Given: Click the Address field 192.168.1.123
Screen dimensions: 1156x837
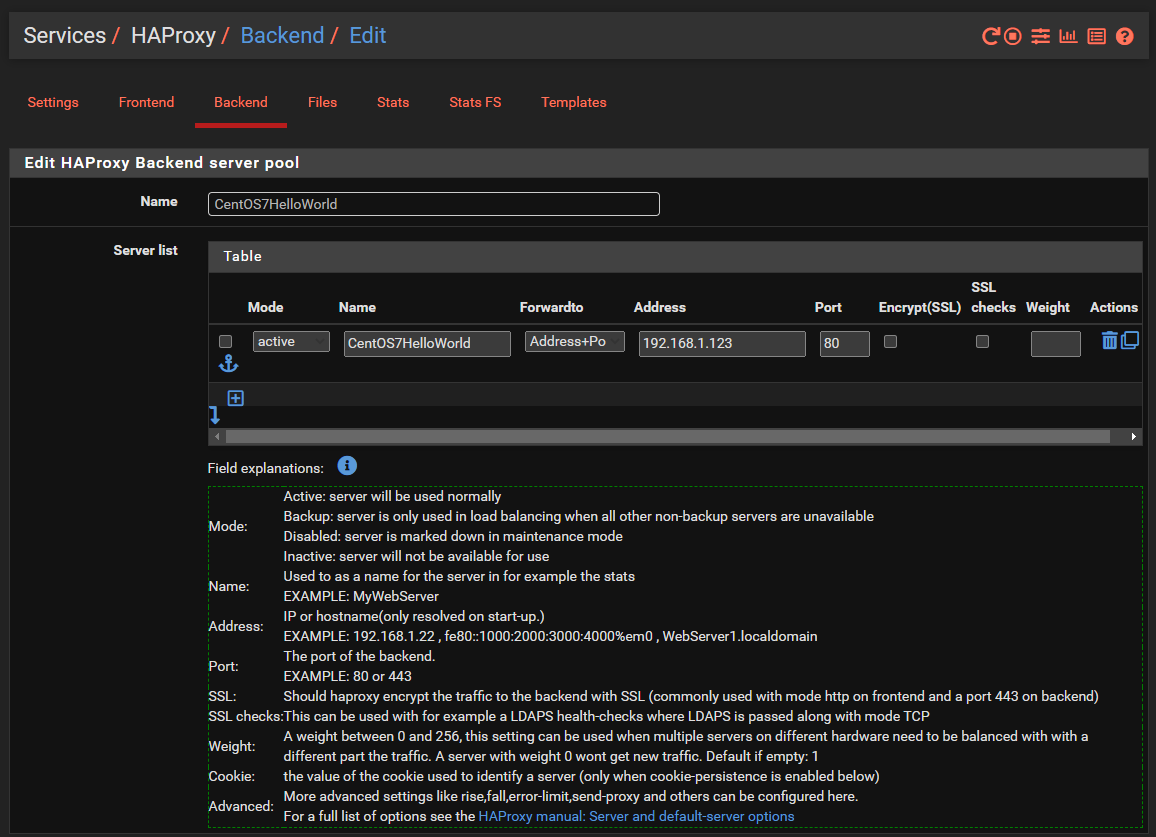Looking at the screenshot, I should click(722, 344).
